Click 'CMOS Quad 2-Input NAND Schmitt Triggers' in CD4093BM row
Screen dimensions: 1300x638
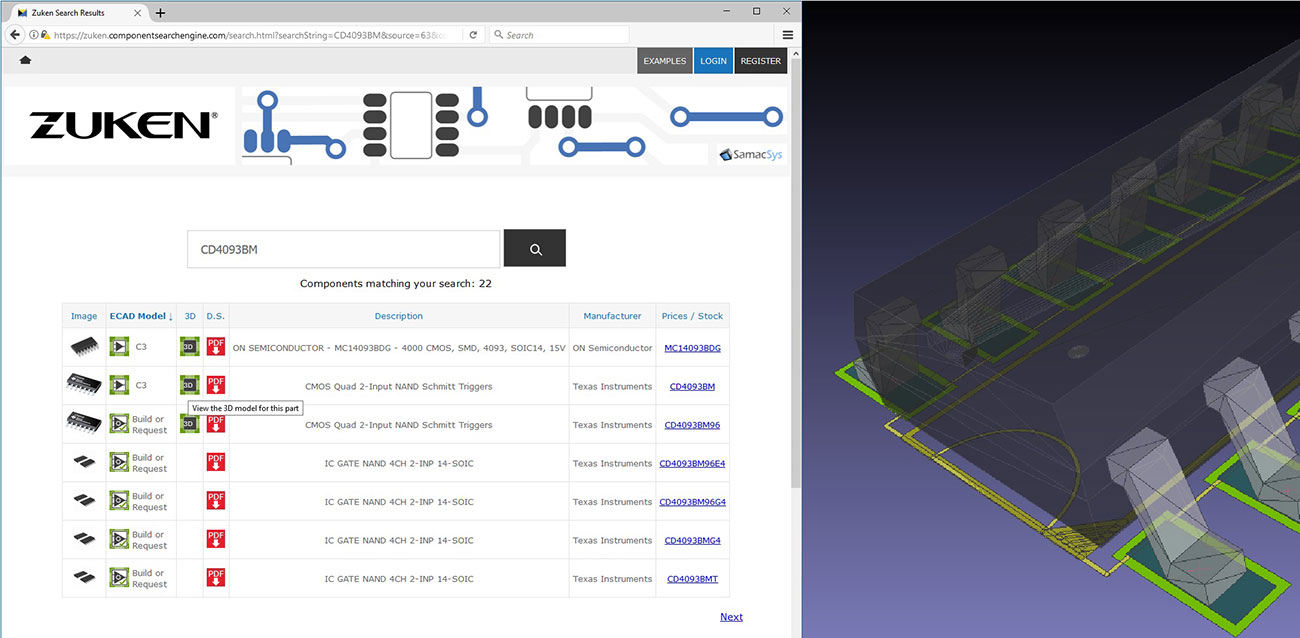point(399,386)
